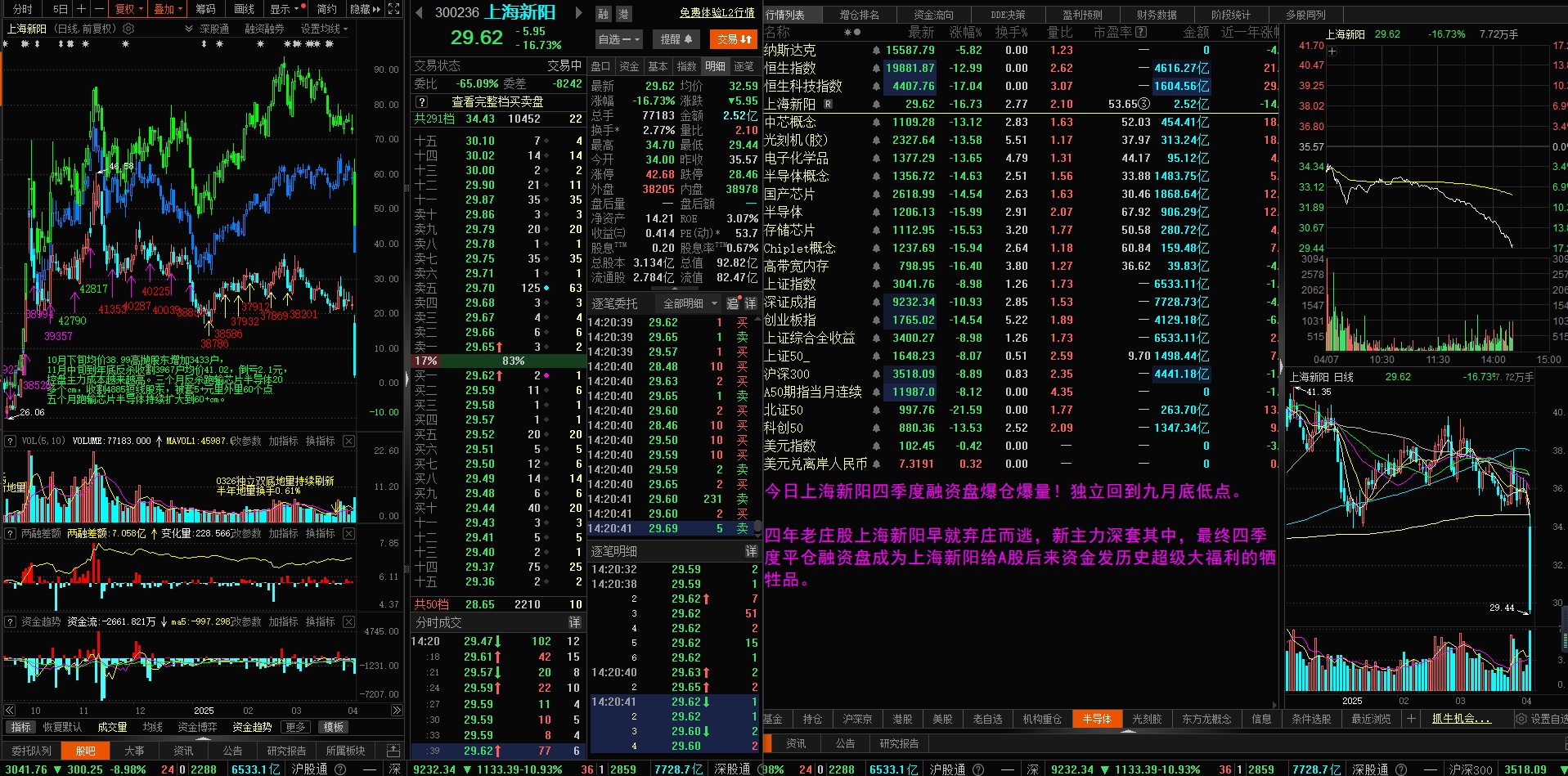This screenshot has height=776, width=1568.
Task: Switch to the 半导体 bottom tab
Action: click(1097, 719)
